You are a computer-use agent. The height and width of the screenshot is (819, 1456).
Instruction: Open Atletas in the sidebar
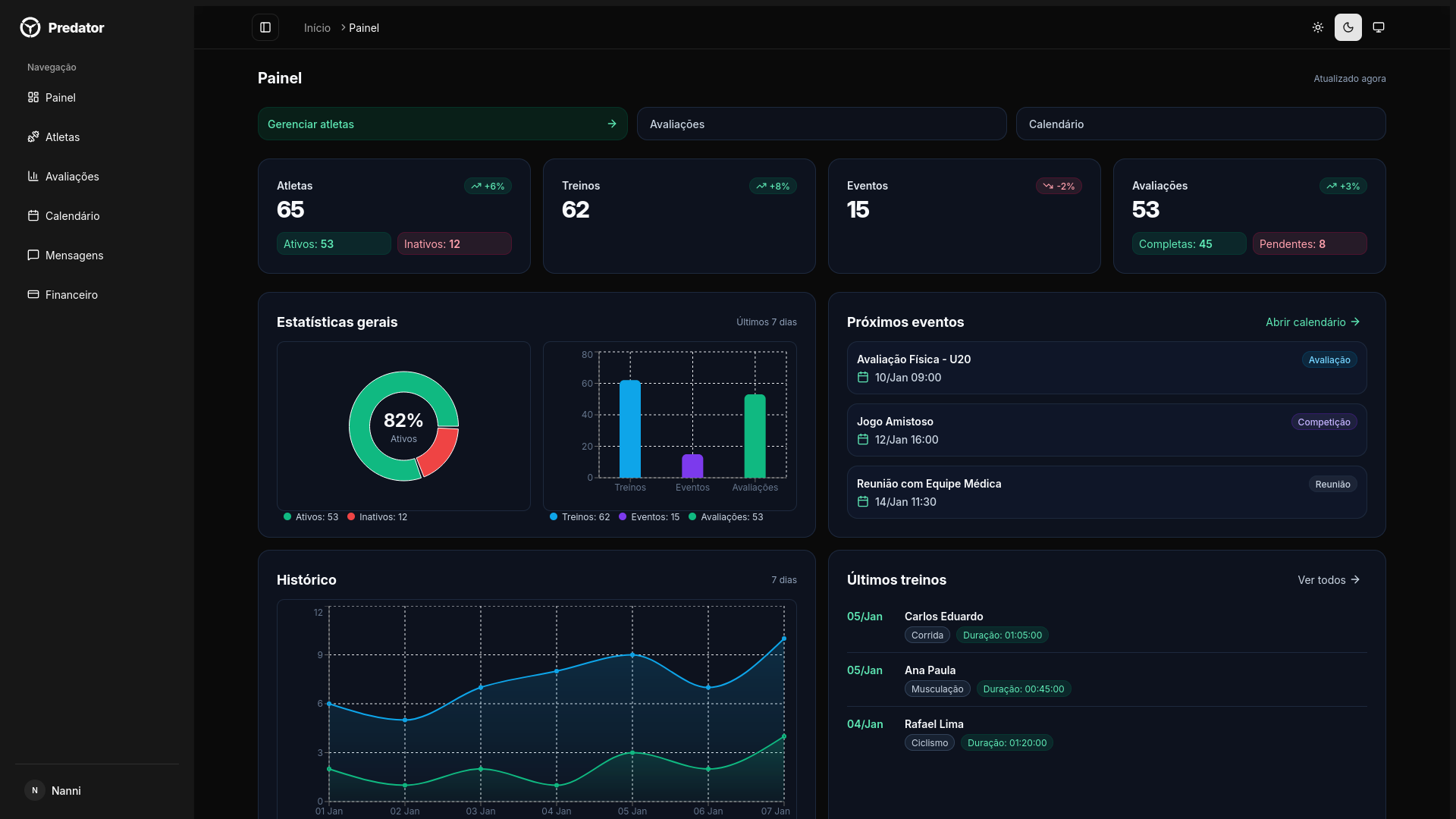[62, 137]
